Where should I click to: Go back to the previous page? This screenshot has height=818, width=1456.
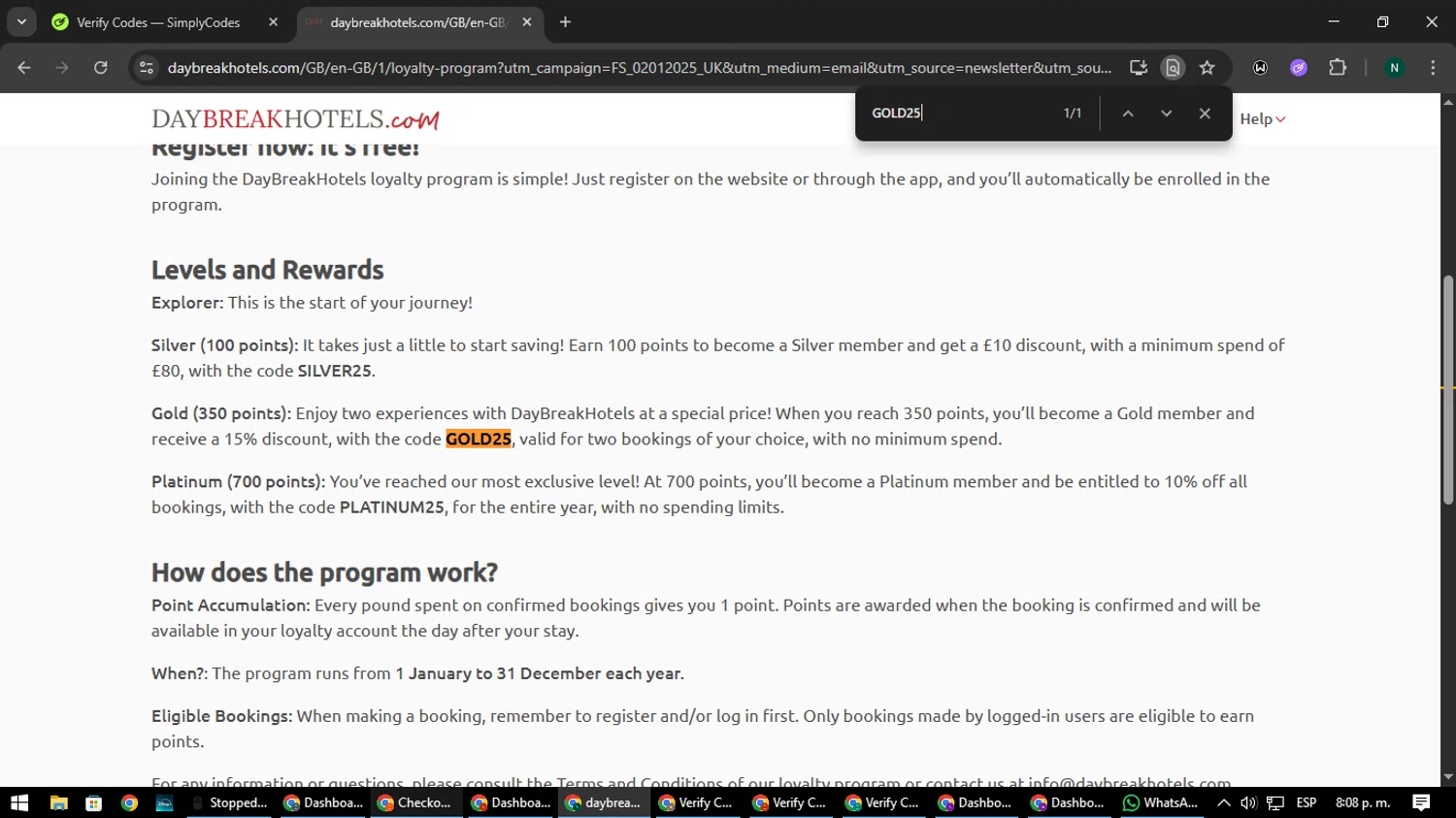[x=24, y=68]
